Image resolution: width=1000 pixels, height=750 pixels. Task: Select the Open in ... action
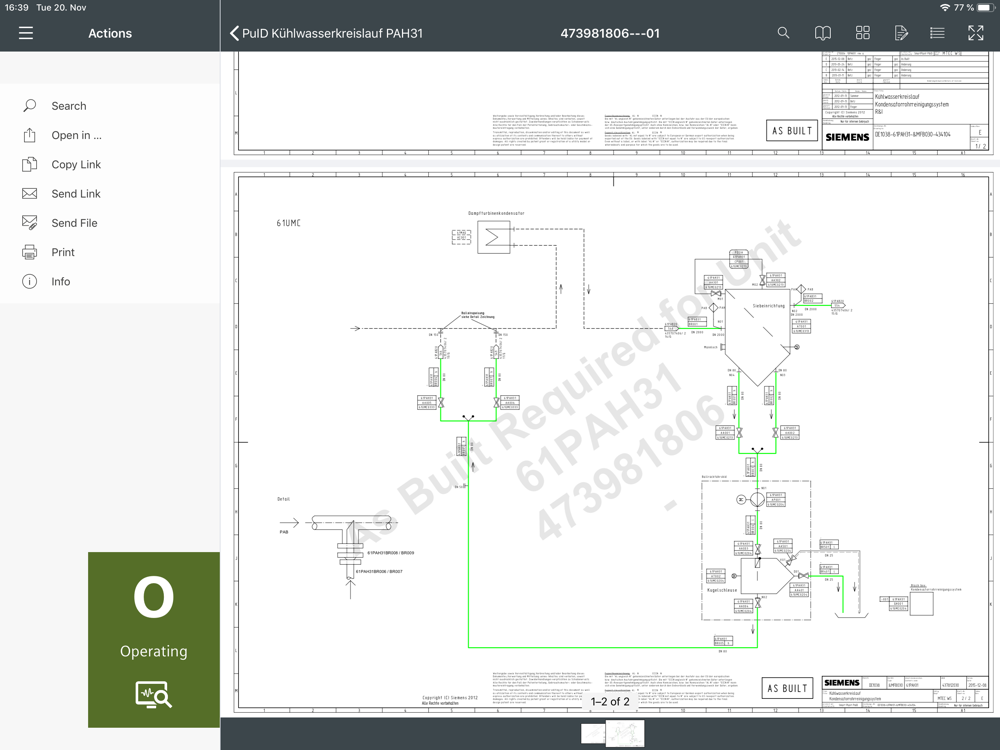pos(110,135)
